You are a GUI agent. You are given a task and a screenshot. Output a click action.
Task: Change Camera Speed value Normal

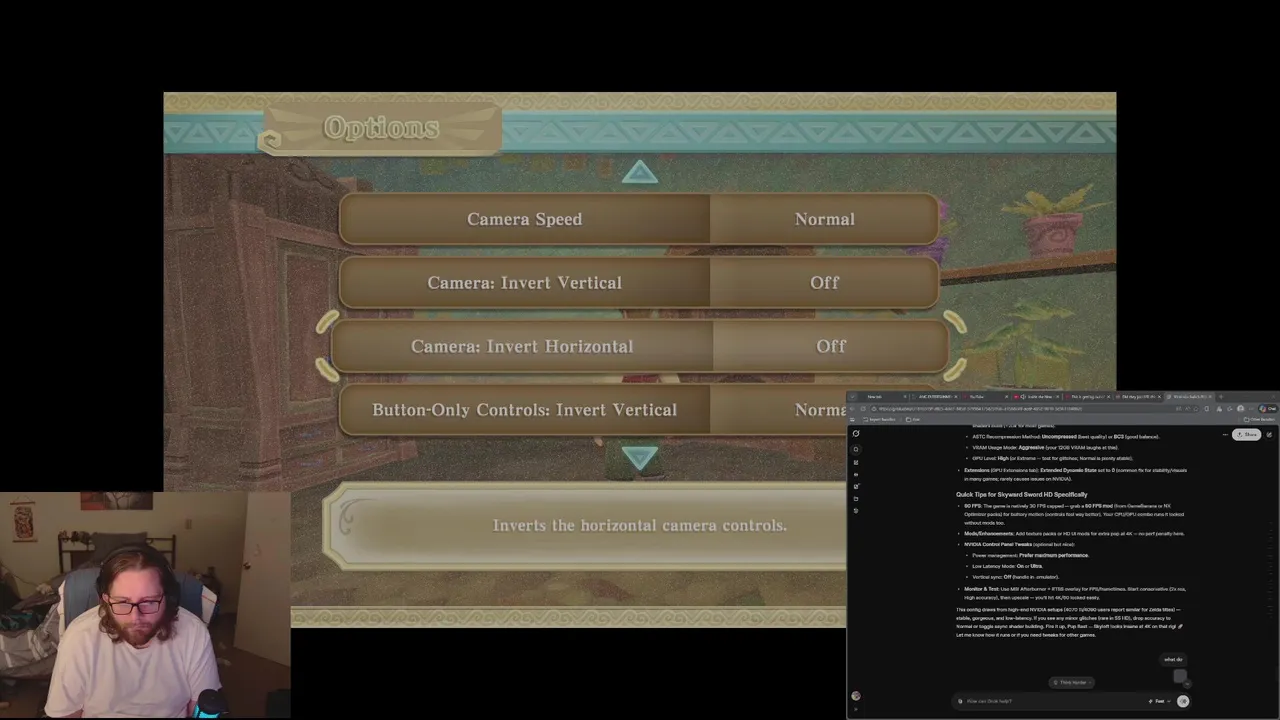point(824,219)
